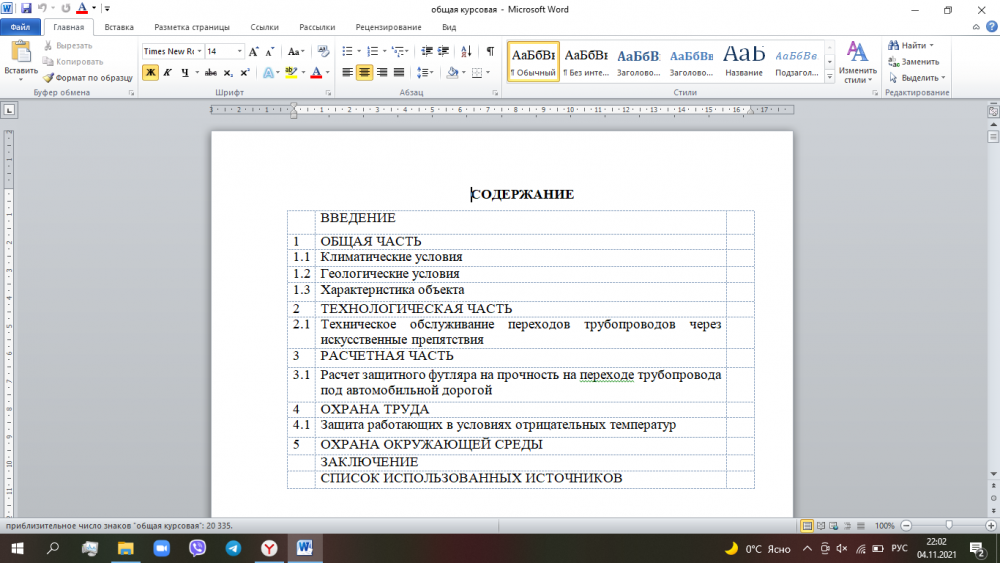The height and width of the screenshot is (563, 1000).
Task: Open Find dropdown arrow
Action: tap(931, 45)
